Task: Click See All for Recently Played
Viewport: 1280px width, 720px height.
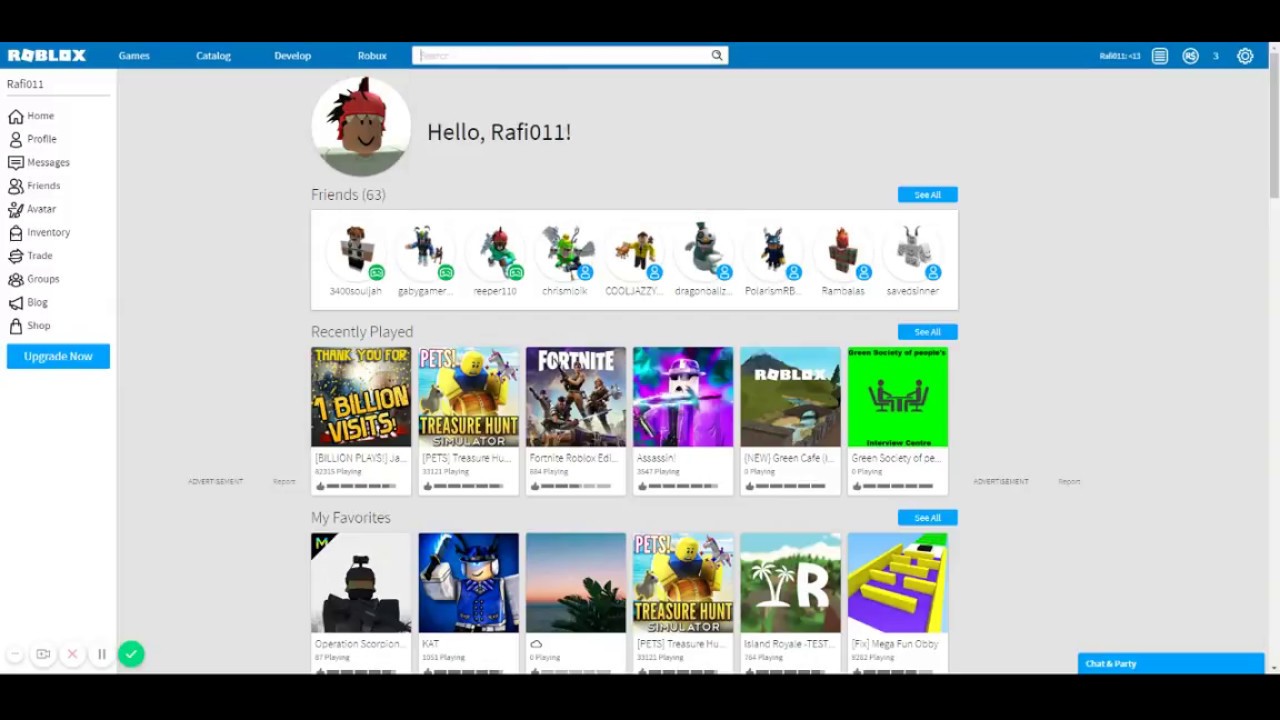Action: tap(927, 332)
